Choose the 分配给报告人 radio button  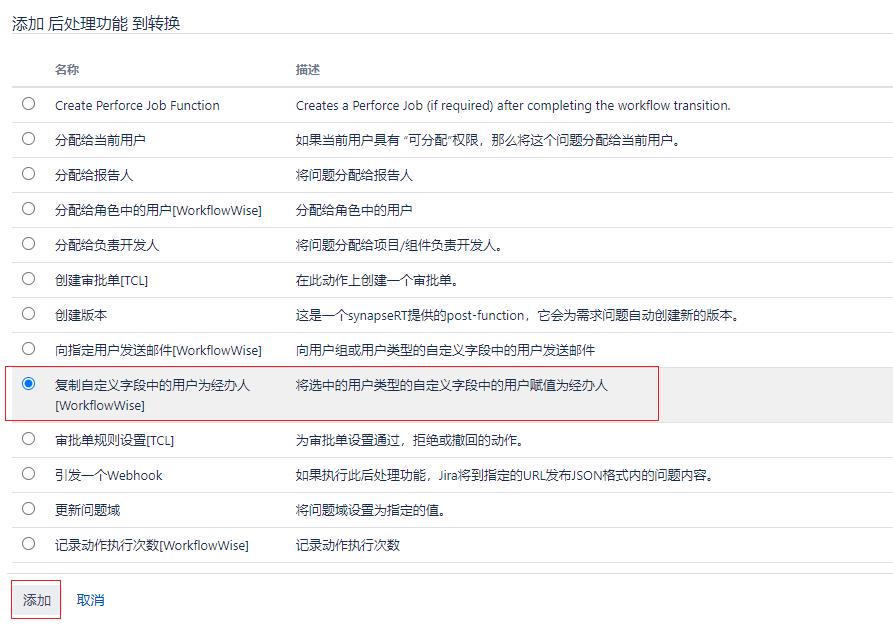coord(28,174)
